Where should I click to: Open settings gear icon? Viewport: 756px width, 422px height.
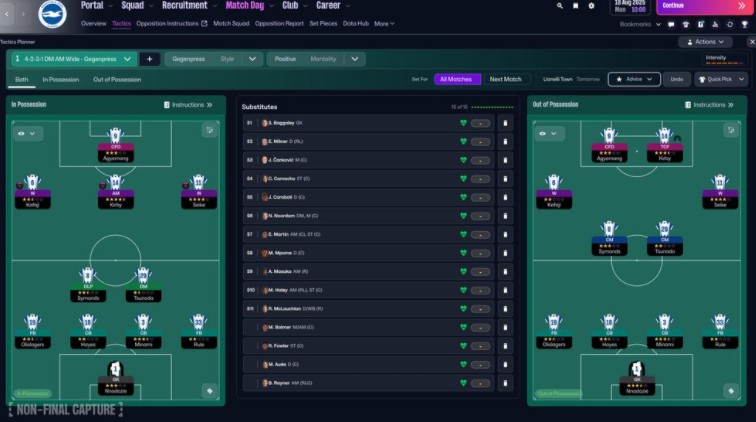(x=591, y=6)
